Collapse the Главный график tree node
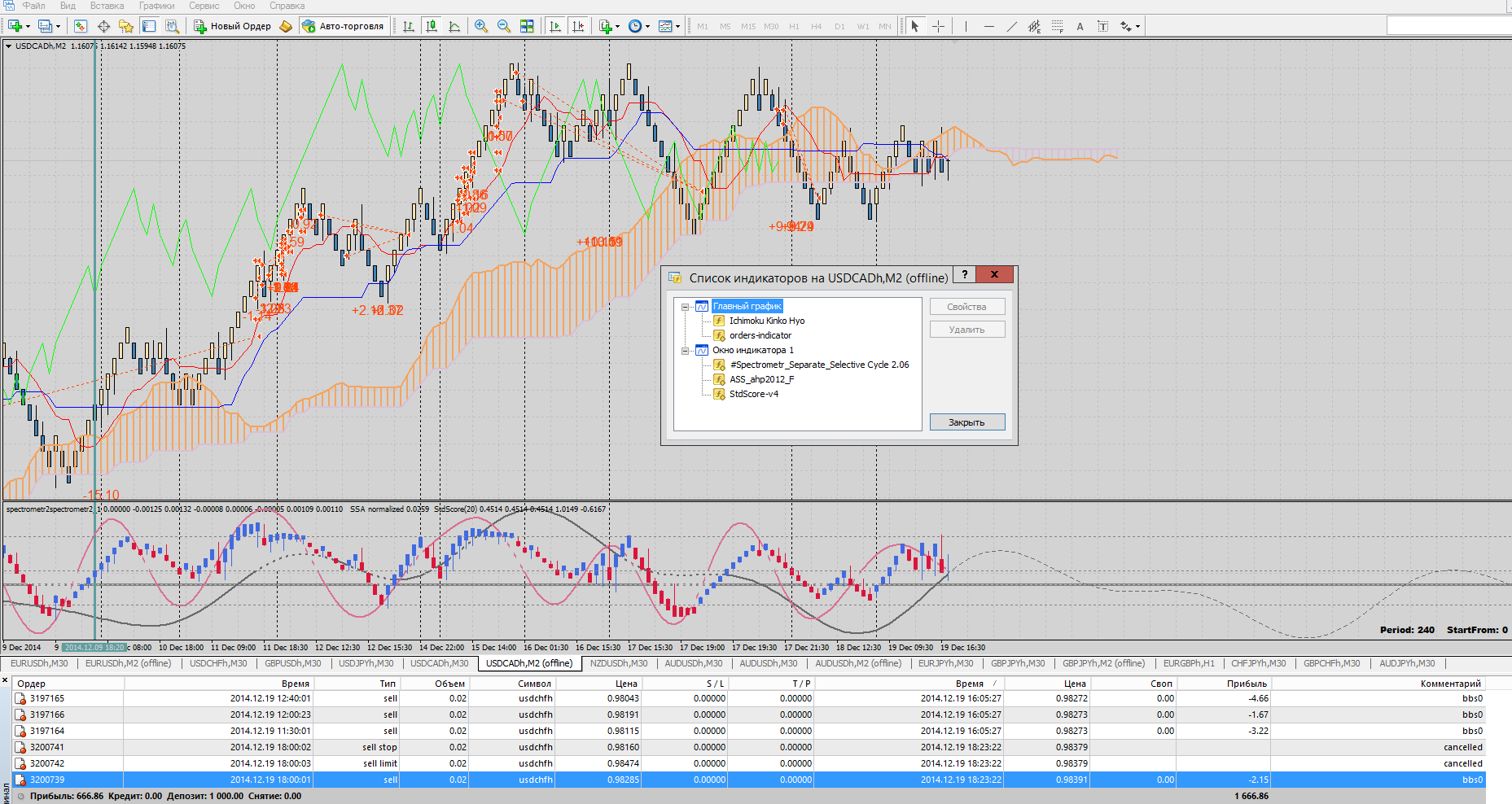 coord(686,307)
